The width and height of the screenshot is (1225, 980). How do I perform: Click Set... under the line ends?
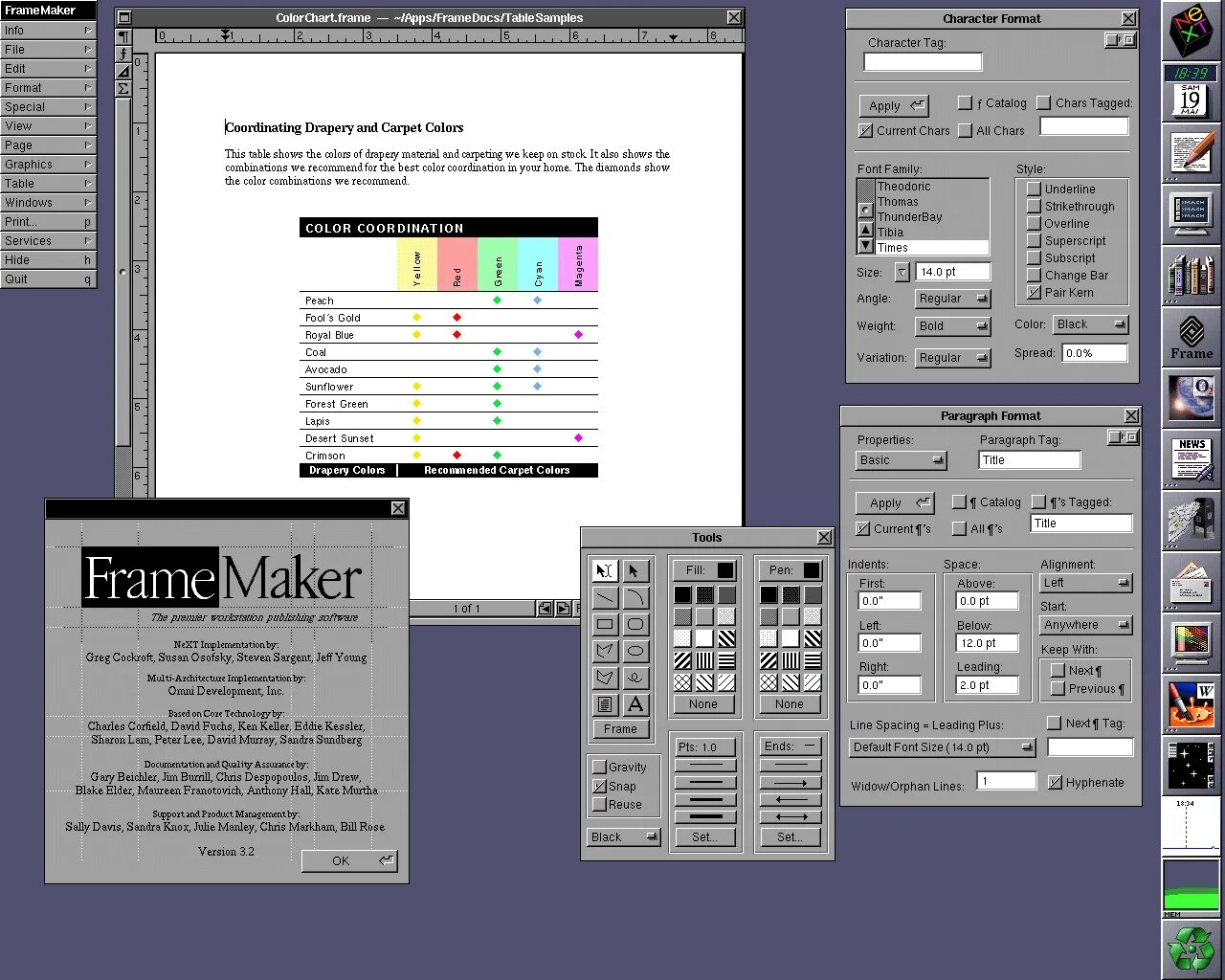tap(791, 836)
